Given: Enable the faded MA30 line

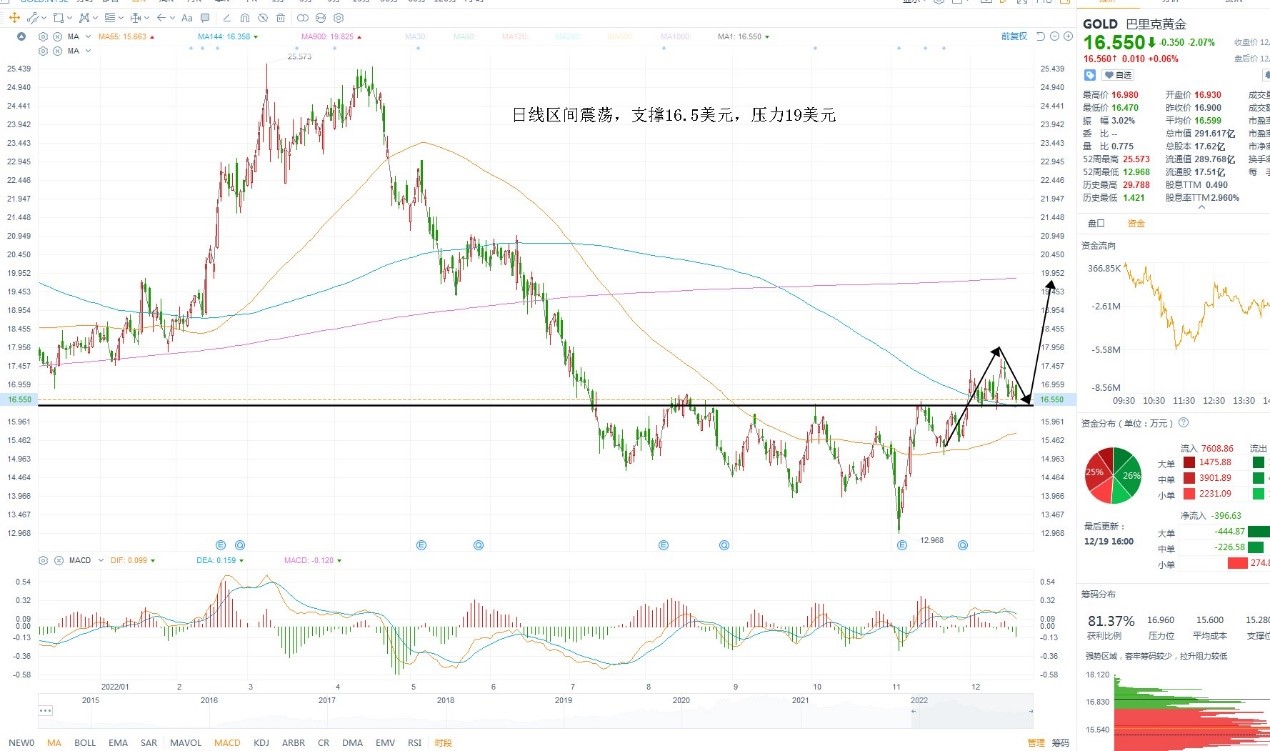Looking at the screenshot, I should coord(416,37).
